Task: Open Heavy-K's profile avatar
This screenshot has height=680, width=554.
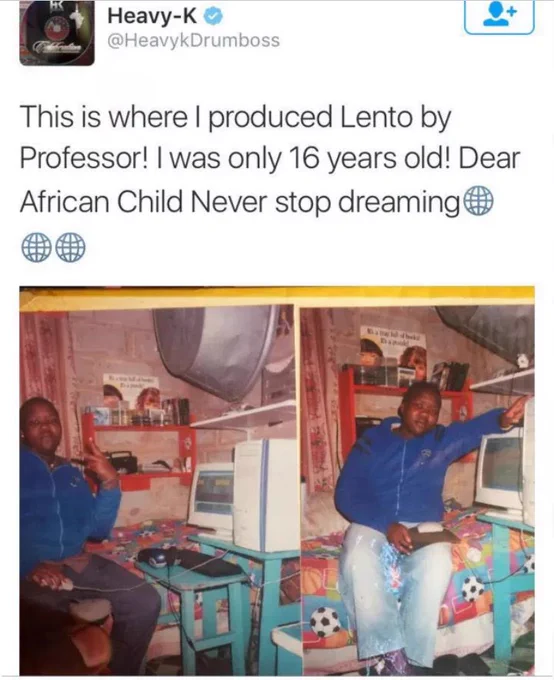Action: 57,33
